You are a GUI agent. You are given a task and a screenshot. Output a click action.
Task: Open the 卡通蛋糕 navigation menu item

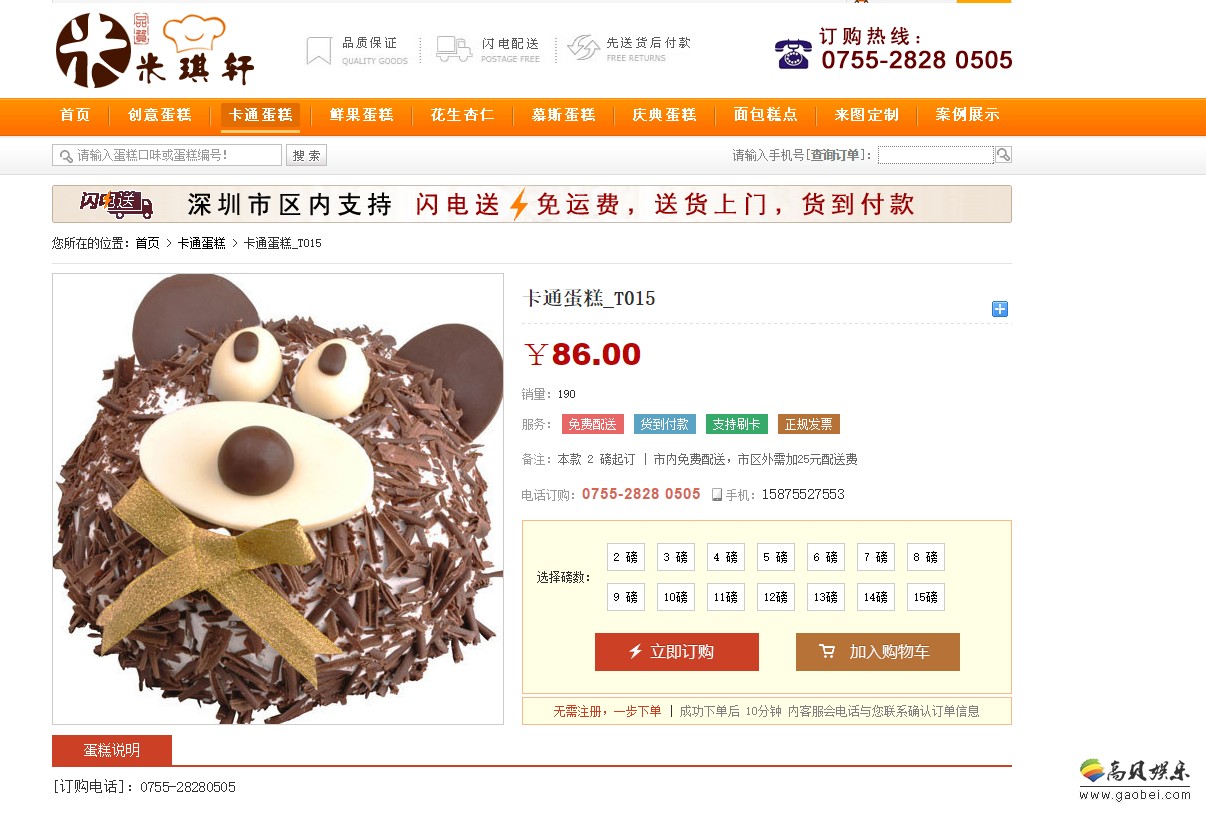click(260, 115)
